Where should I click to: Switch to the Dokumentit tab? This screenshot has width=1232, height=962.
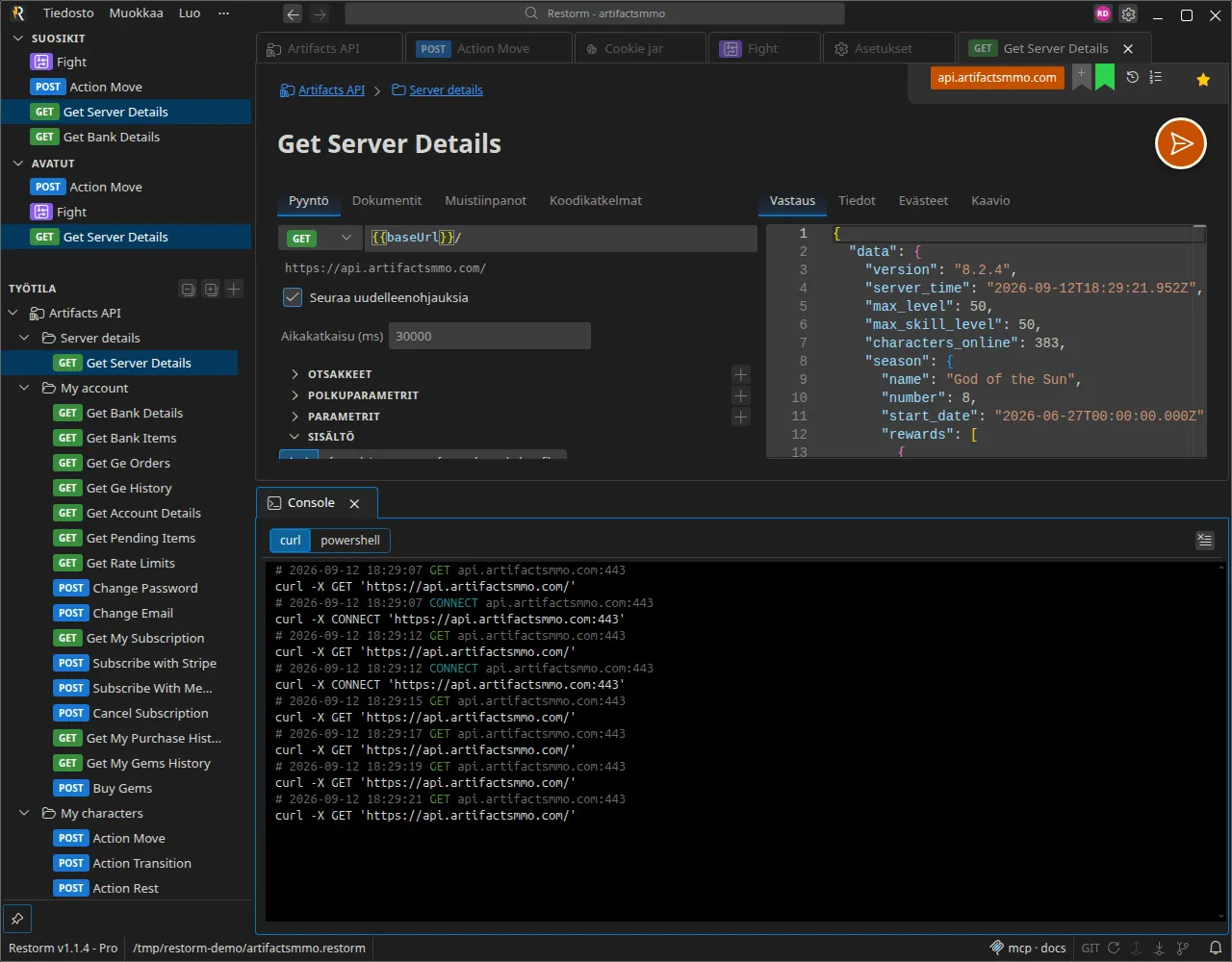[x=387, y=201]
